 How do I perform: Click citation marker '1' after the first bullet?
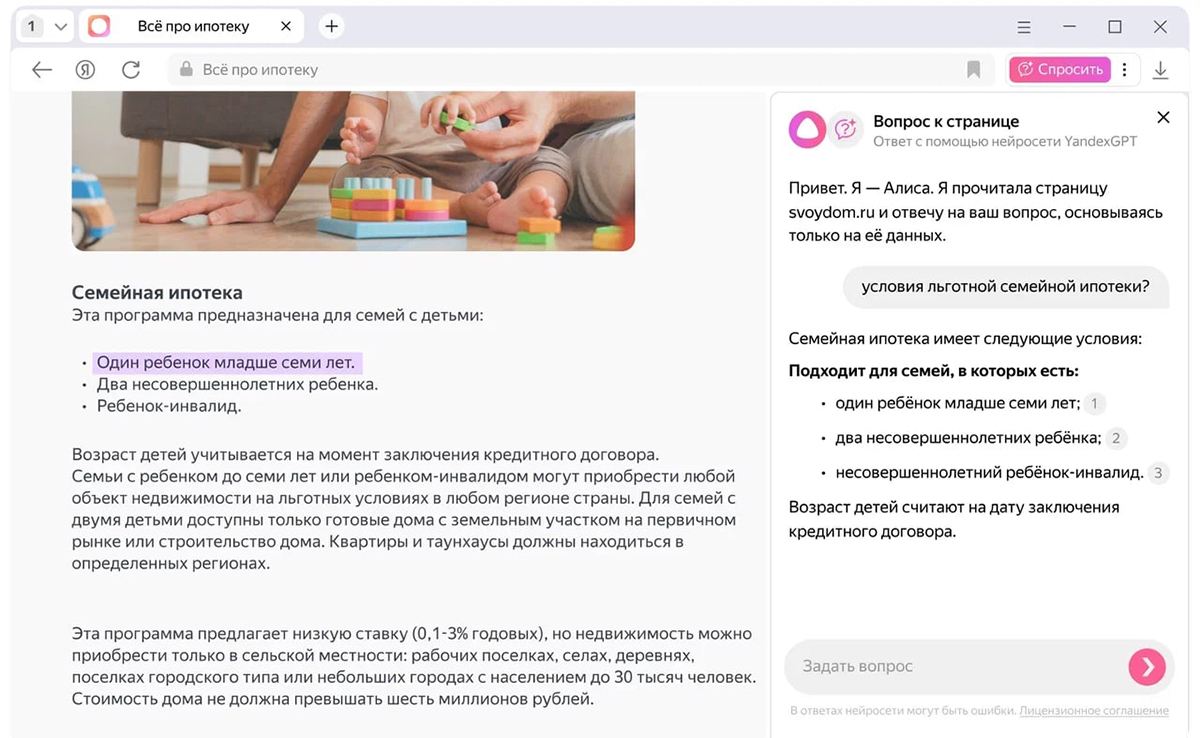pos(1094,404)
